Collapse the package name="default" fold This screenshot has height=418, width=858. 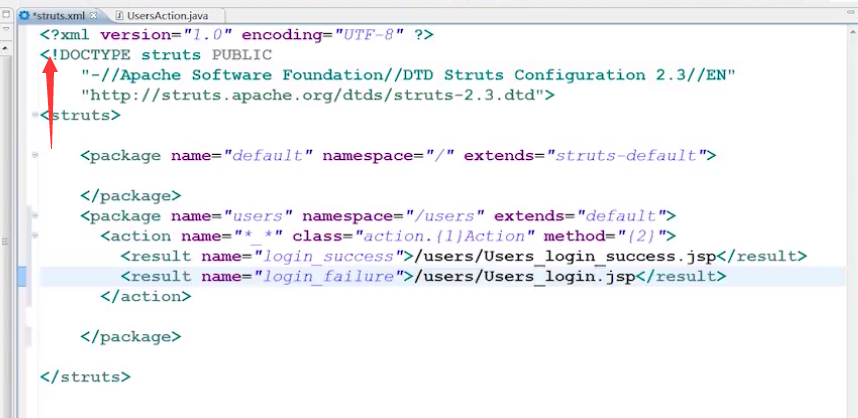pyautogui.click(x=35, y=155)
